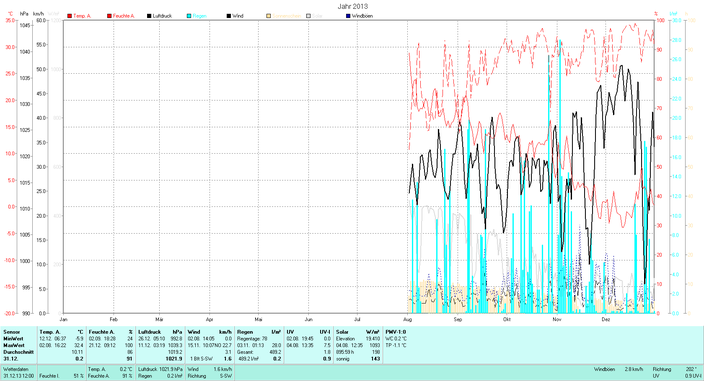Click the yellow Sonnenschein legend swatch
Screen dimensions: 704x381
coord(268,16)
